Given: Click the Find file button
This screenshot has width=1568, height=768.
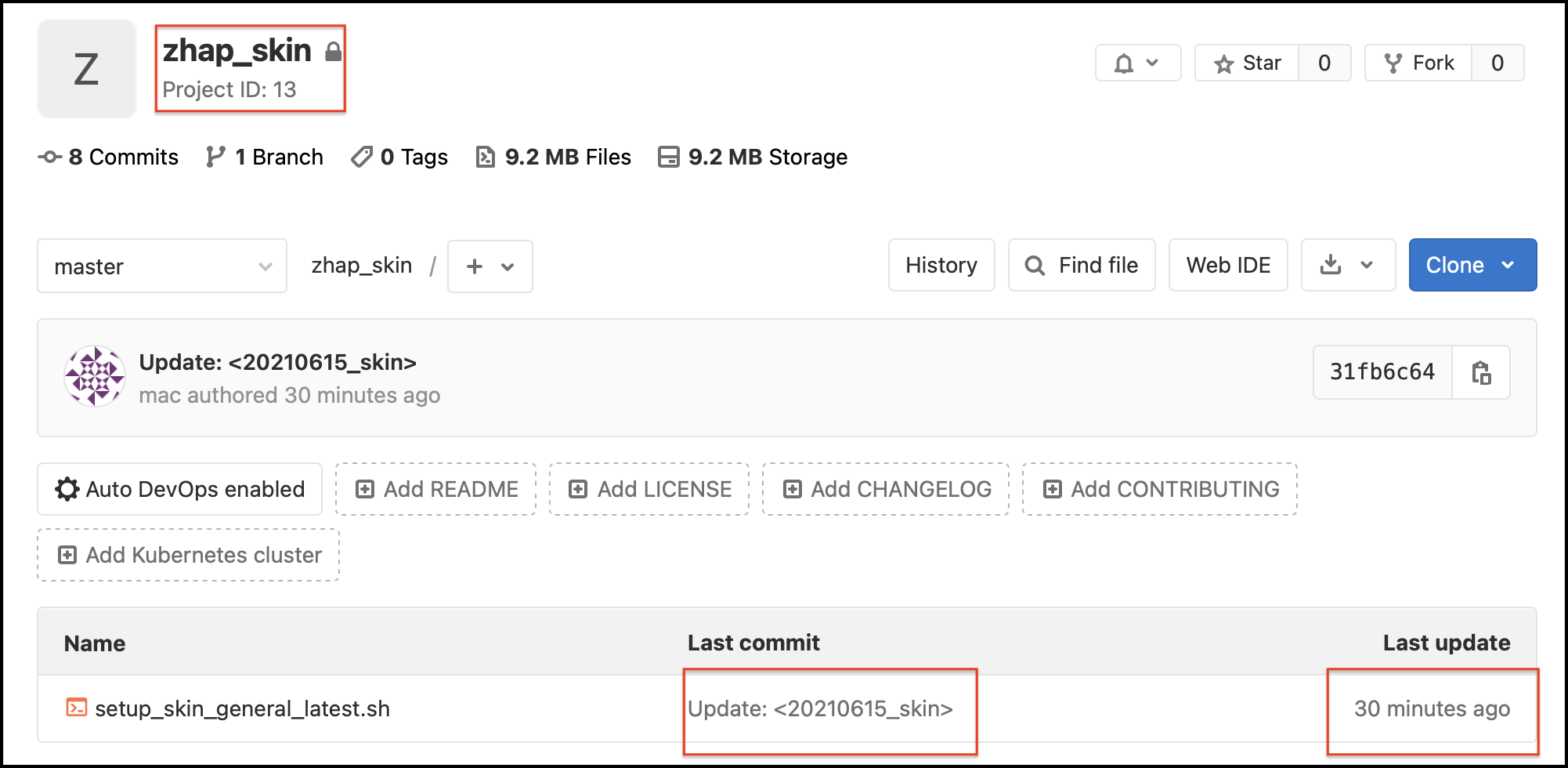Looking at the screenshot, I should pos(1081,265).
